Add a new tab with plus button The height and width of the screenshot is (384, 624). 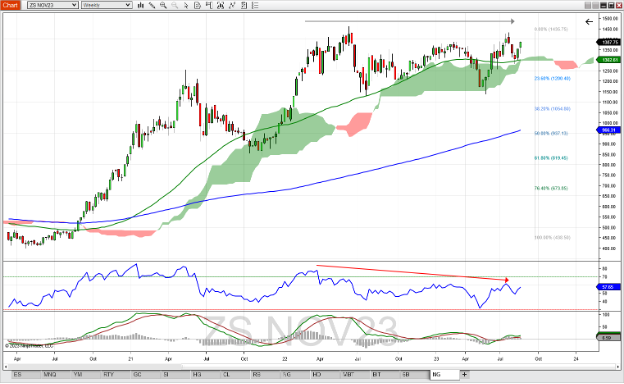(464, 374)
